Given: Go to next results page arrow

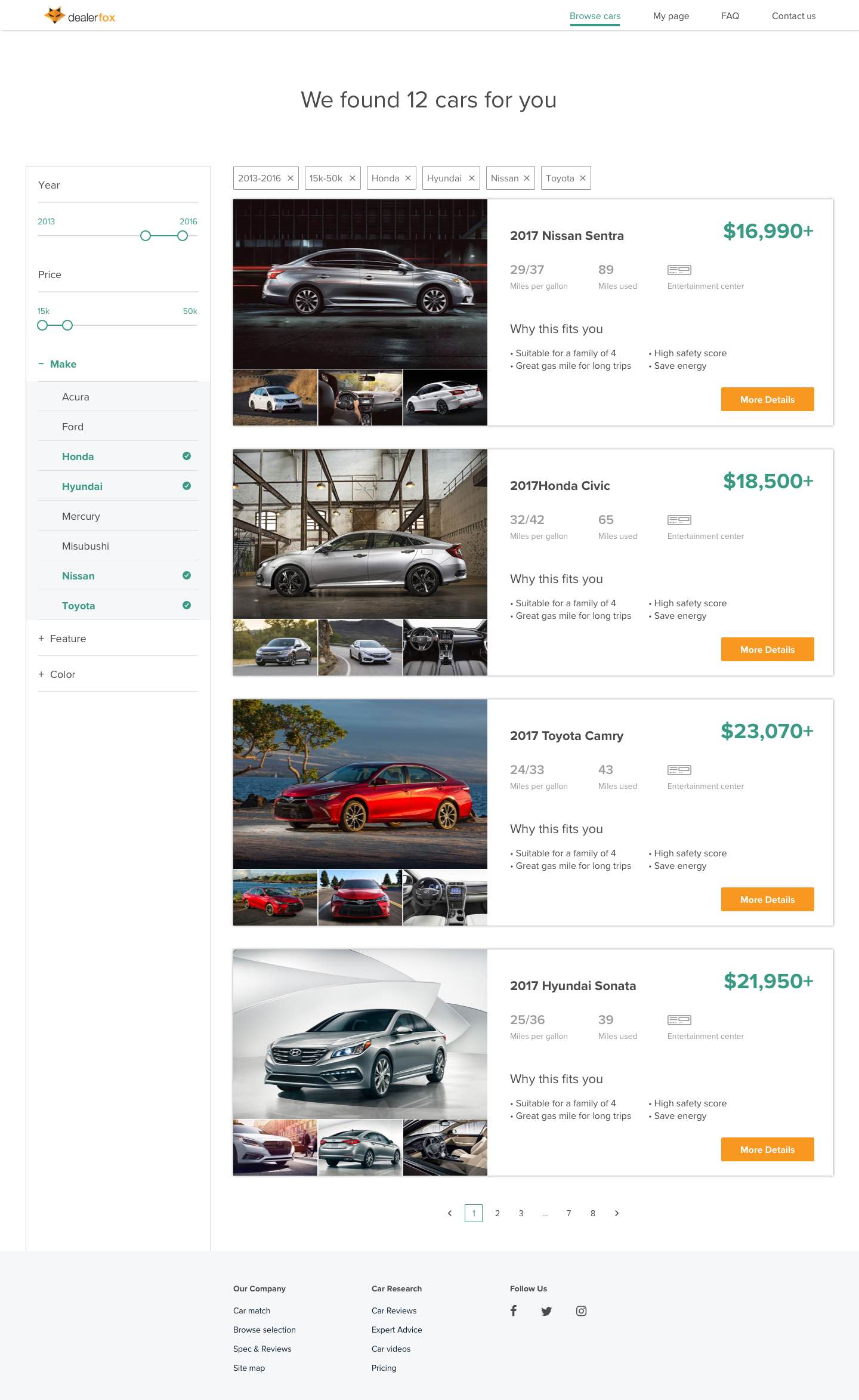Looking at the screenshot, I should pyautogui.click(x=617, y=1213).
